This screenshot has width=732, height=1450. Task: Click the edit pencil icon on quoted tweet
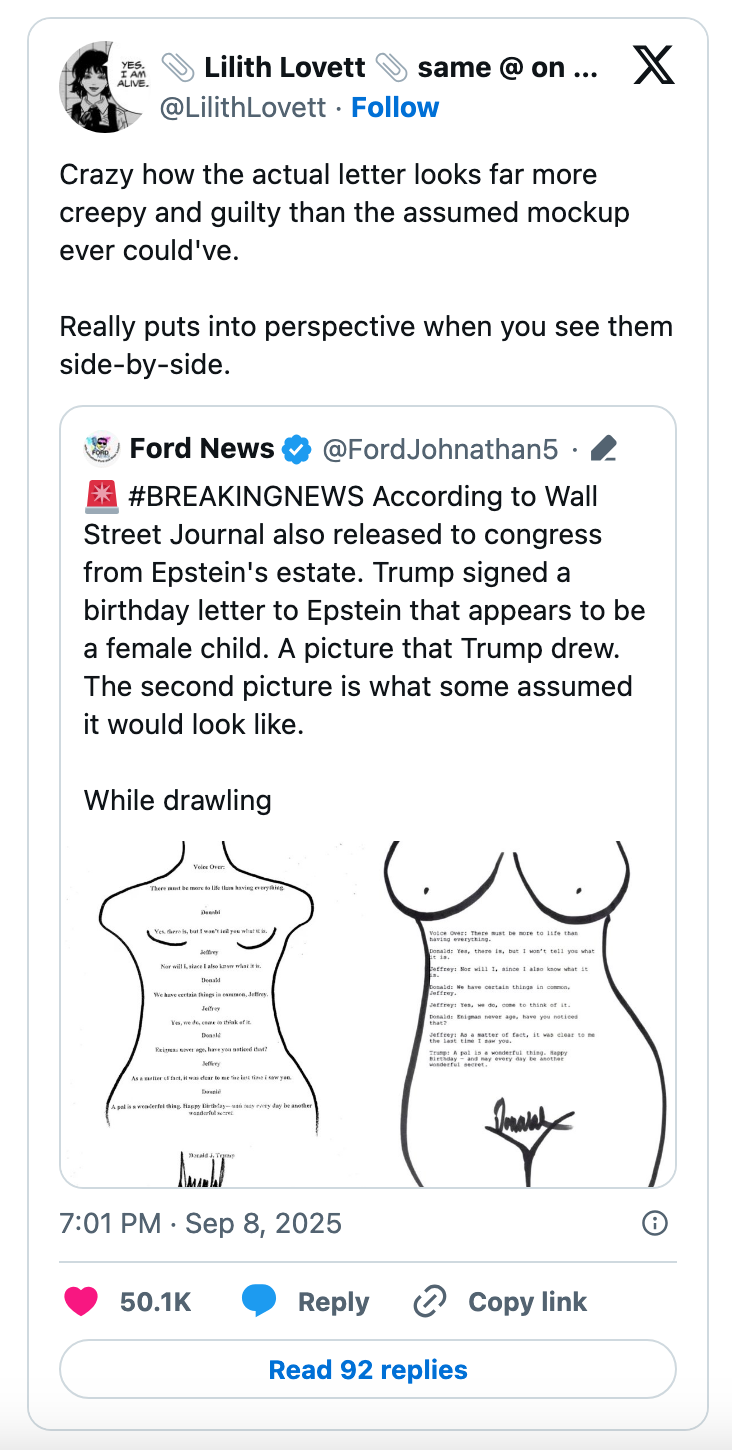click(603, 449)
